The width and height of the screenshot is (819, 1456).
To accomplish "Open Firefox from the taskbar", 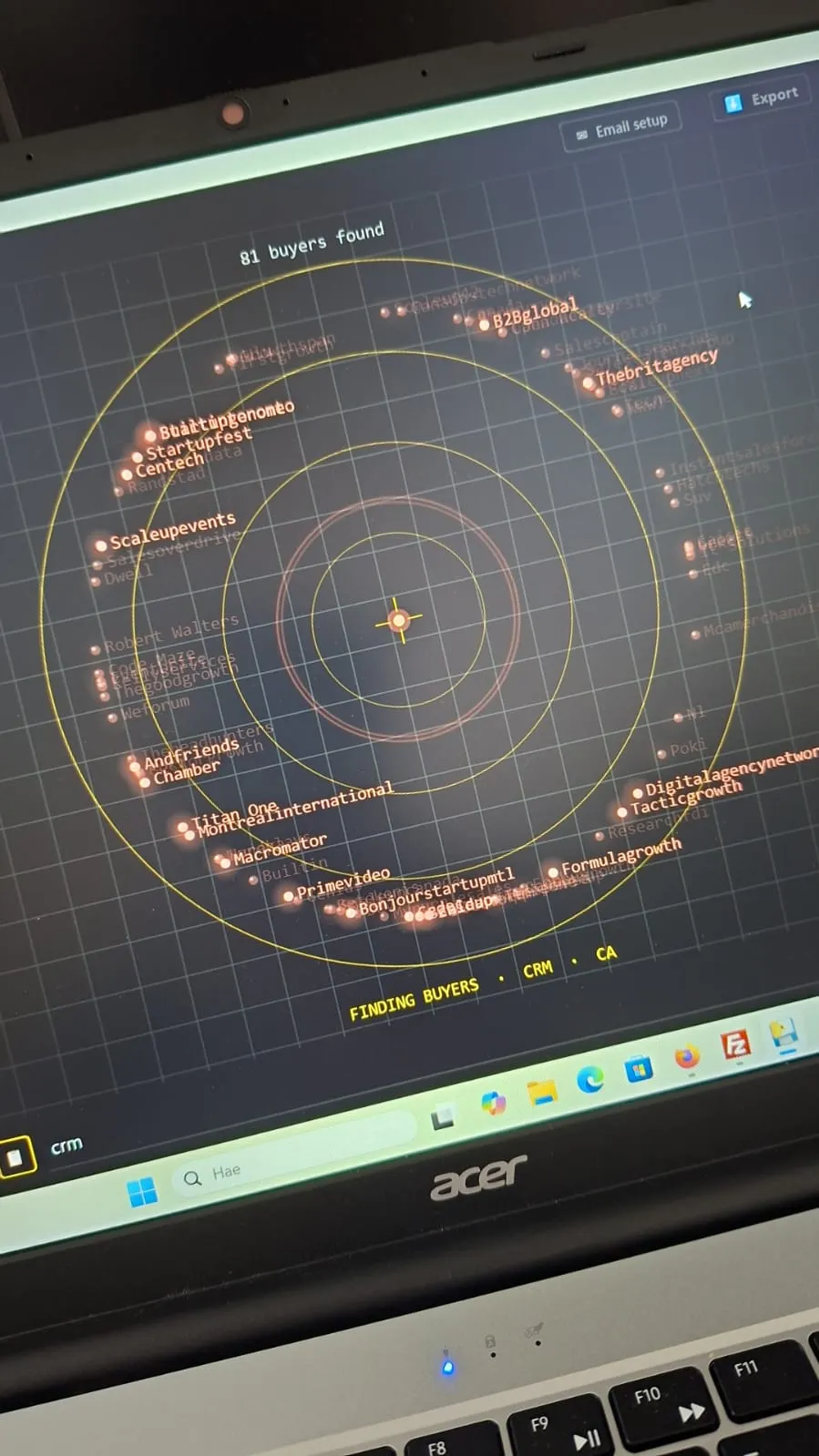I will pyautogui.click(x=687, y=1056).
